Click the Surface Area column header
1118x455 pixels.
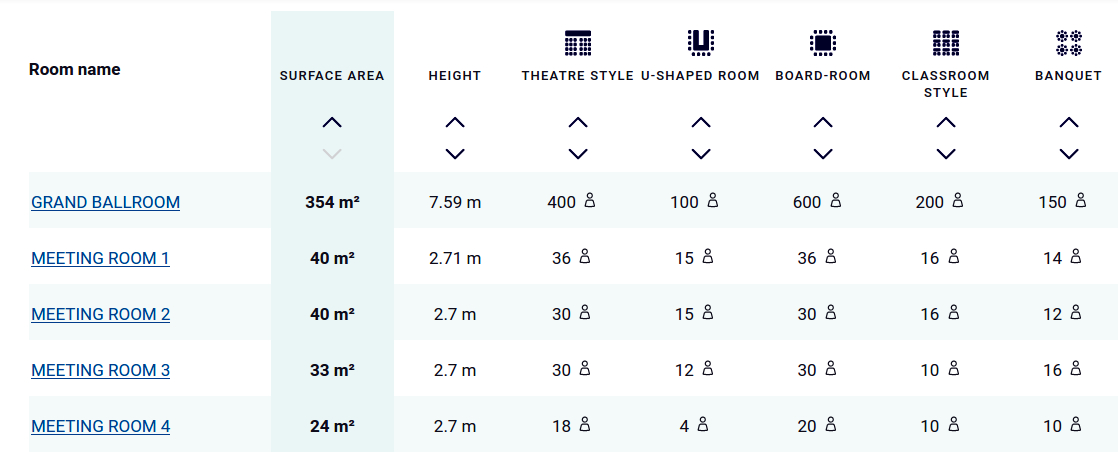point(332,76)
